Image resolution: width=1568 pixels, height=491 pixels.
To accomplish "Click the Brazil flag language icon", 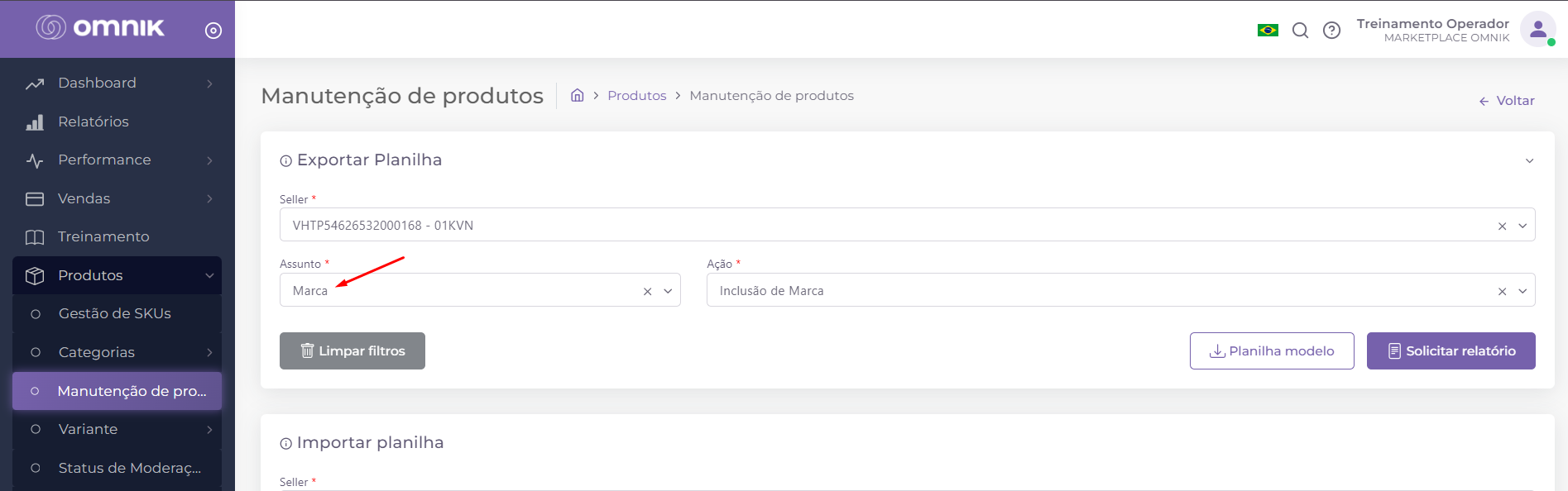I will tap(1268, 31).
